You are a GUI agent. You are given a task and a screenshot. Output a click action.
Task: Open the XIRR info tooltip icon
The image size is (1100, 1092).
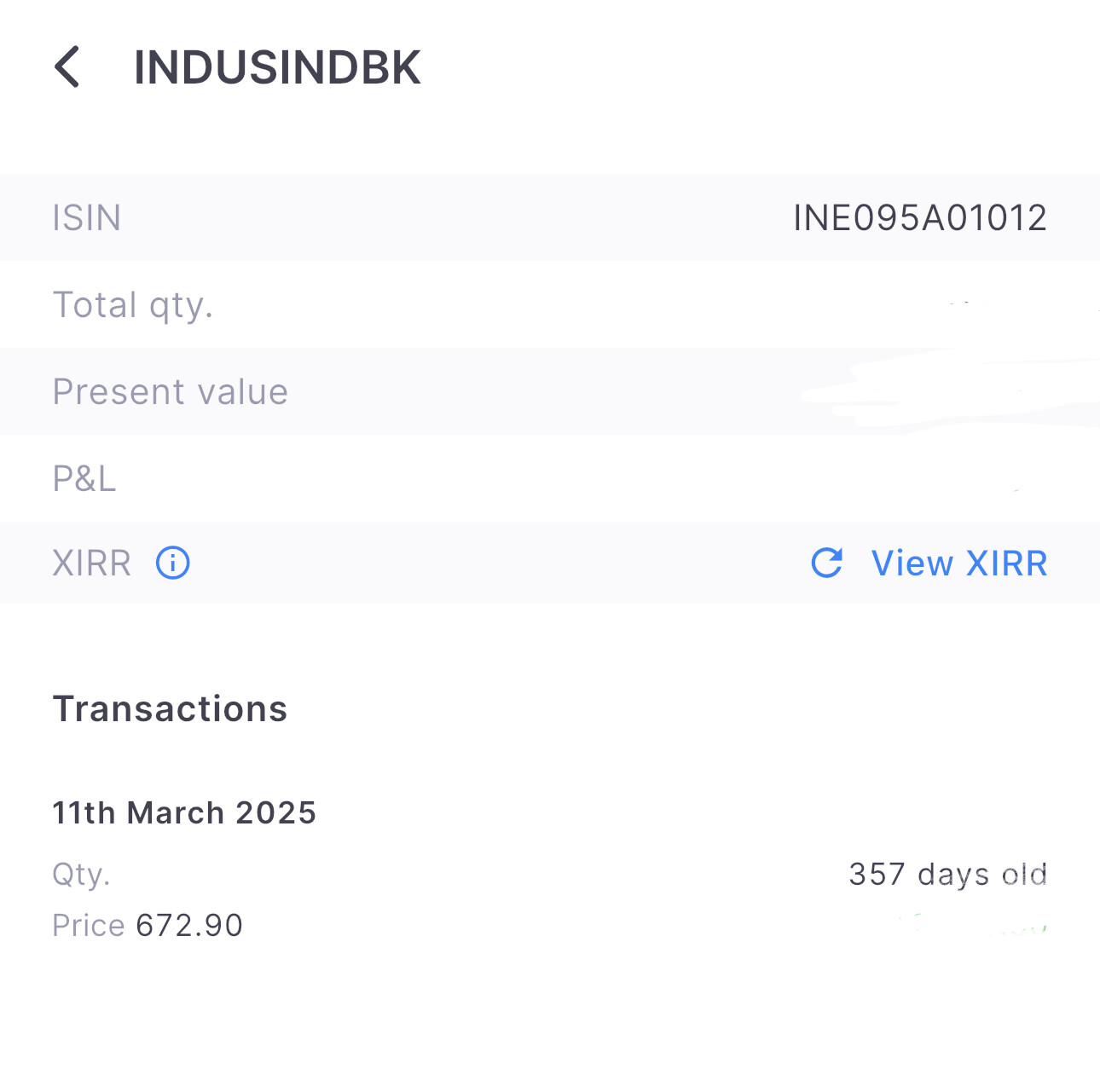click(173, 563)
